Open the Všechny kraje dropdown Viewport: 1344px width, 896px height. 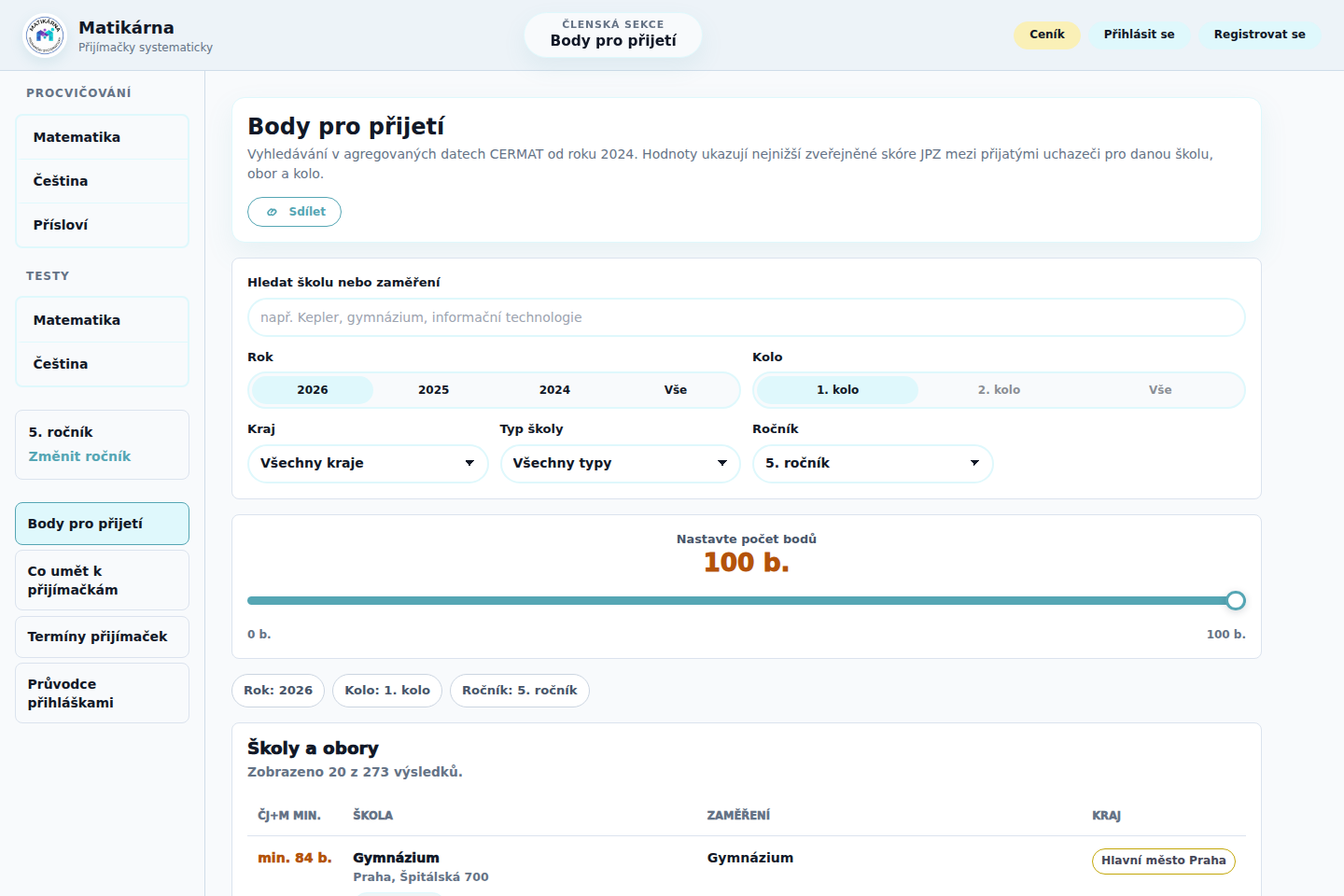point(368,463)
